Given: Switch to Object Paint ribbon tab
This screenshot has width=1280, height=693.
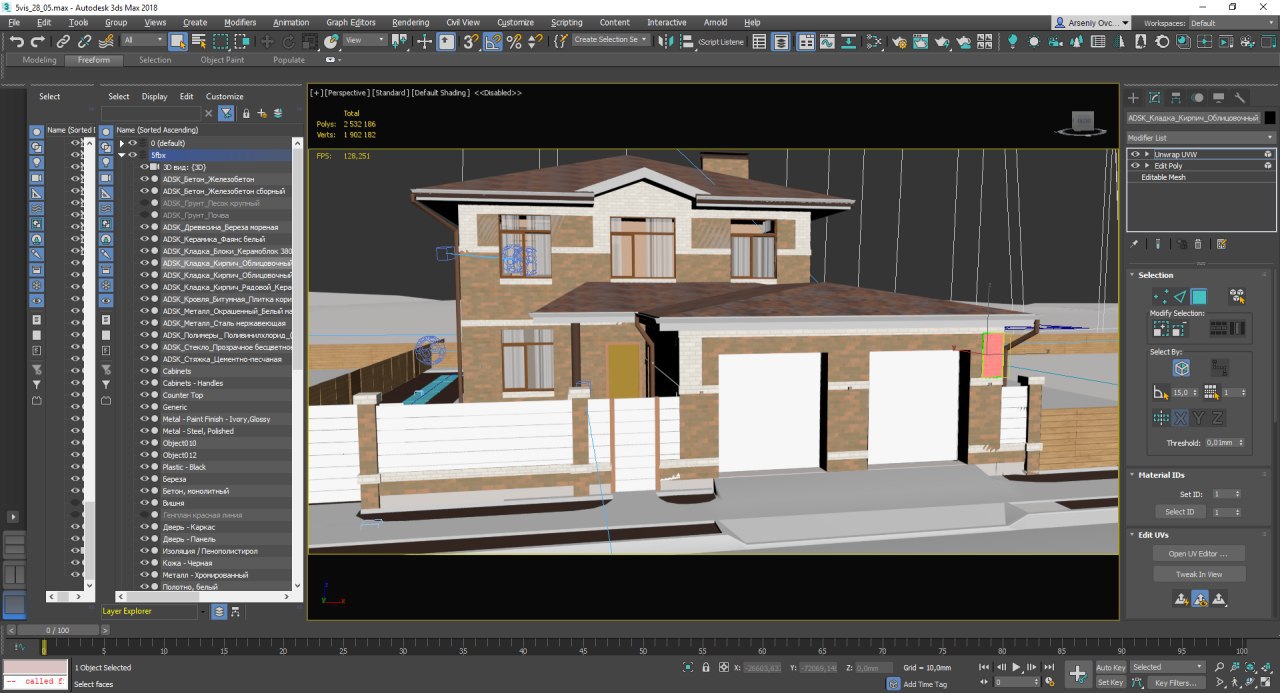Looking at the screenshot, I should coord(222,60).
